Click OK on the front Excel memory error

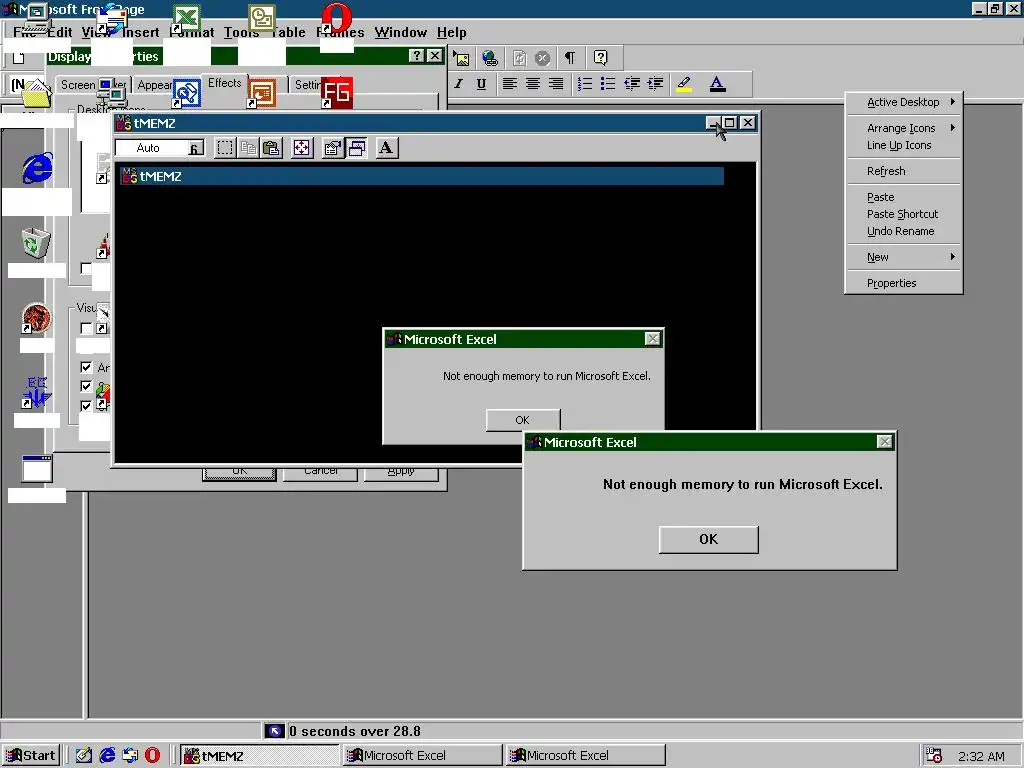point(709,539)
